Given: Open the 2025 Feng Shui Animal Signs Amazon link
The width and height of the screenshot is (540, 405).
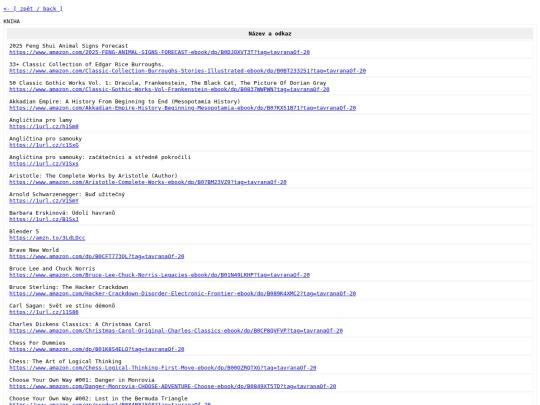Looking at the screenshot, I should tap(159, 52).
